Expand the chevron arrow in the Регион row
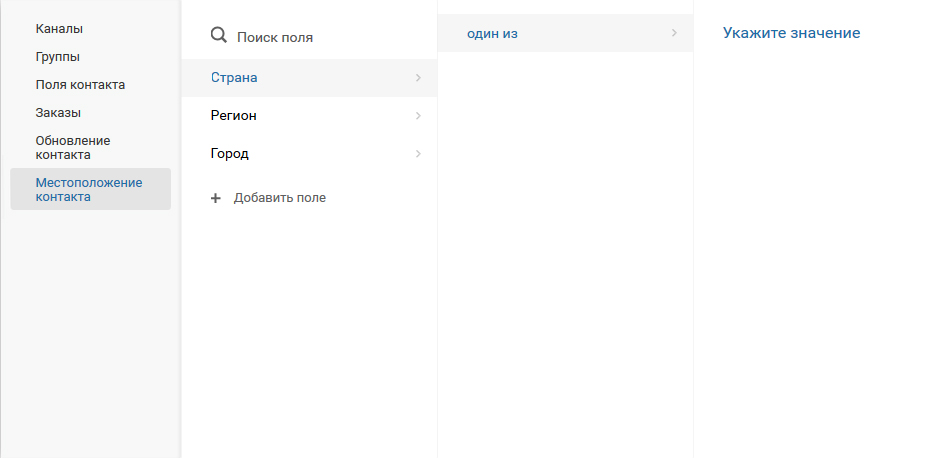The height and width of the screenshot is (458, 941). 418,116
